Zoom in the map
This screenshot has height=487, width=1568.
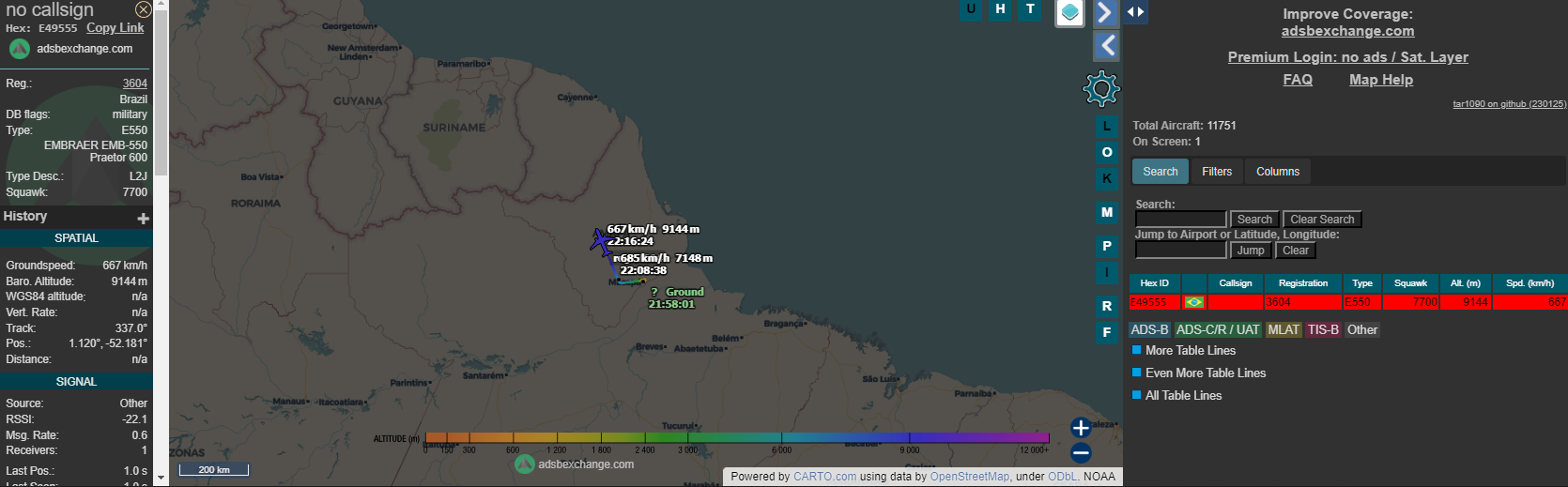[1081, 428]
